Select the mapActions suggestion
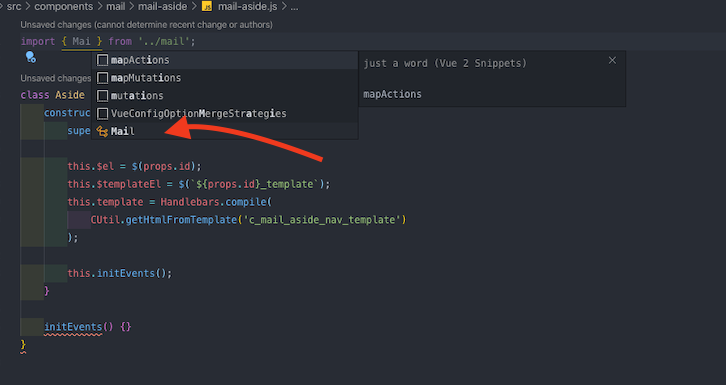 225,60
